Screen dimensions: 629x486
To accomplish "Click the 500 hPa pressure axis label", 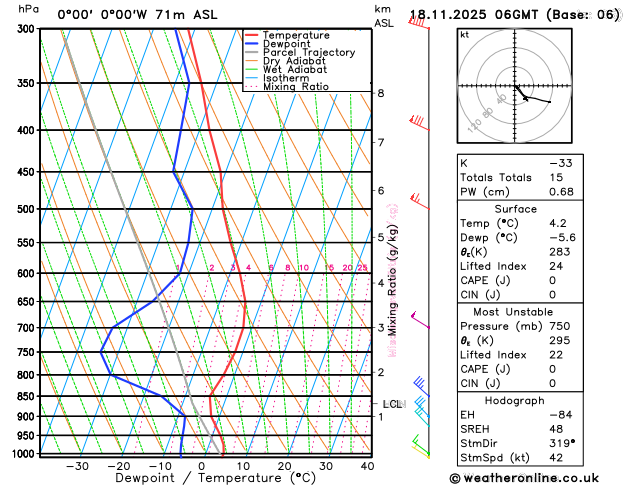I will [x=28, y=209].
